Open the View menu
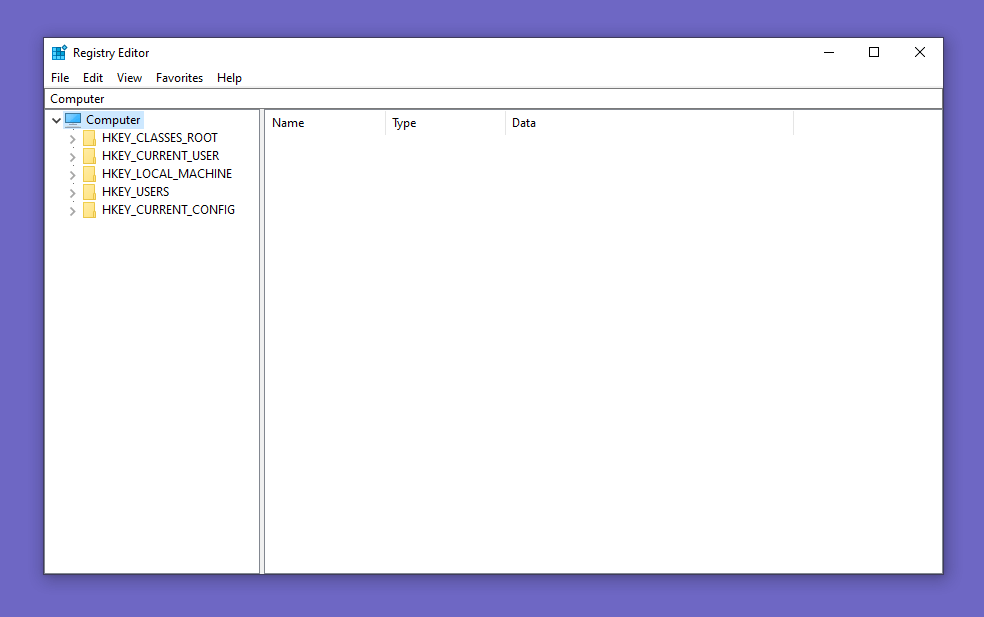Image resolution: width=984 pixels, height=617 pixels. 129,78
